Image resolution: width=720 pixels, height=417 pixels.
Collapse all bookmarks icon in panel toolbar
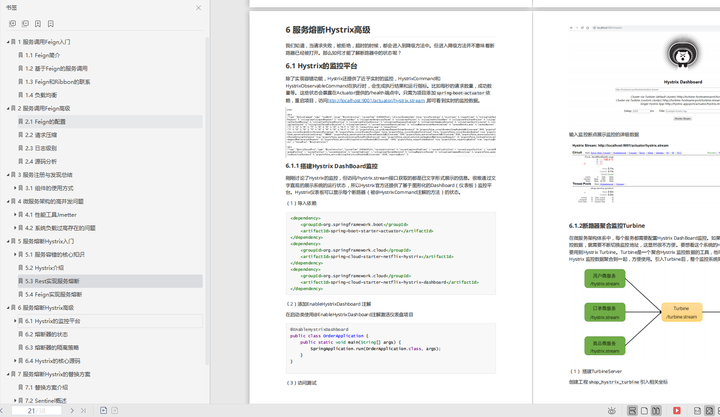pyautogui.click(x=25, y=23)
